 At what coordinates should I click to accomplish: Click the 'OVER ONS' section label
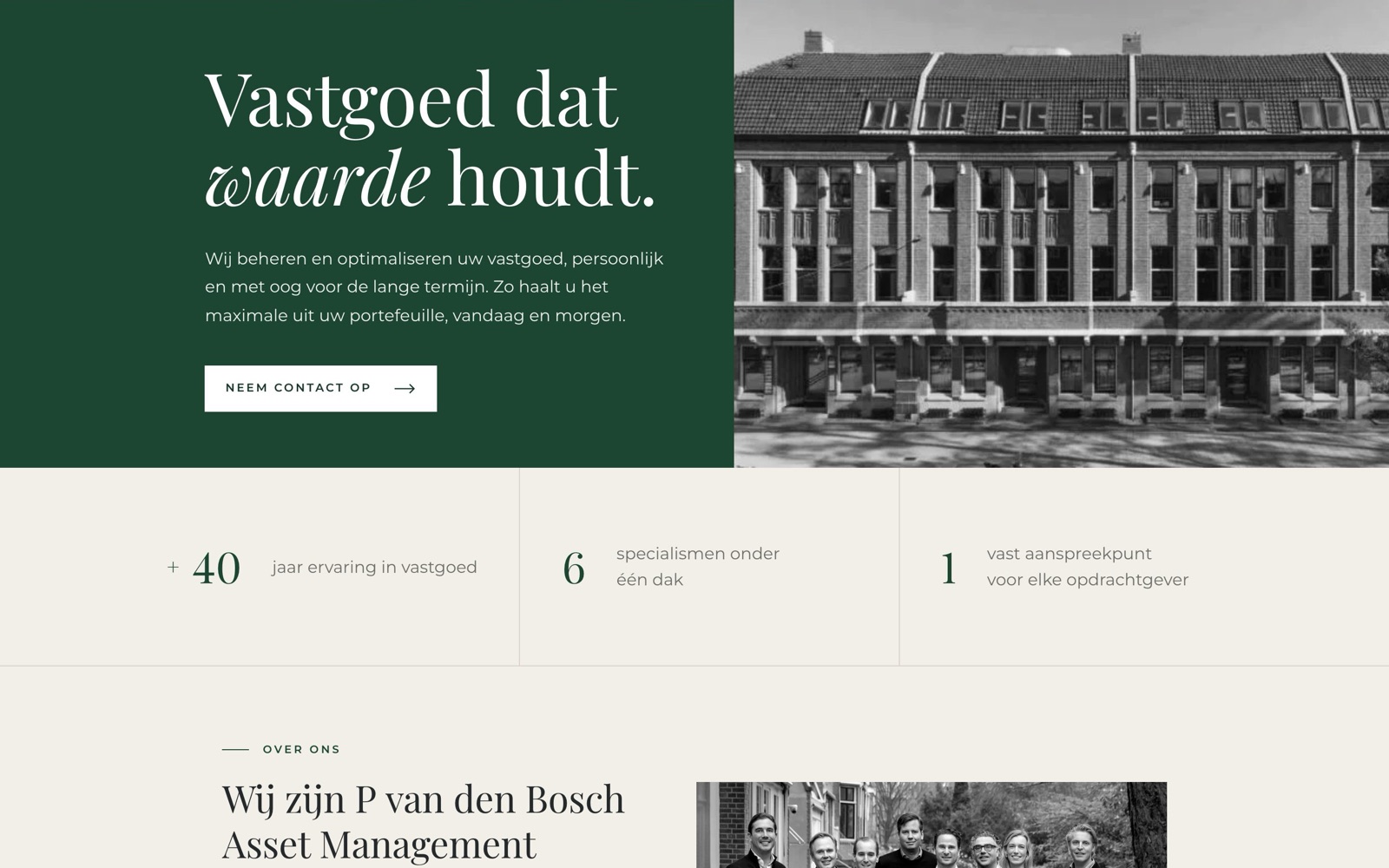(x=301, y=749)
